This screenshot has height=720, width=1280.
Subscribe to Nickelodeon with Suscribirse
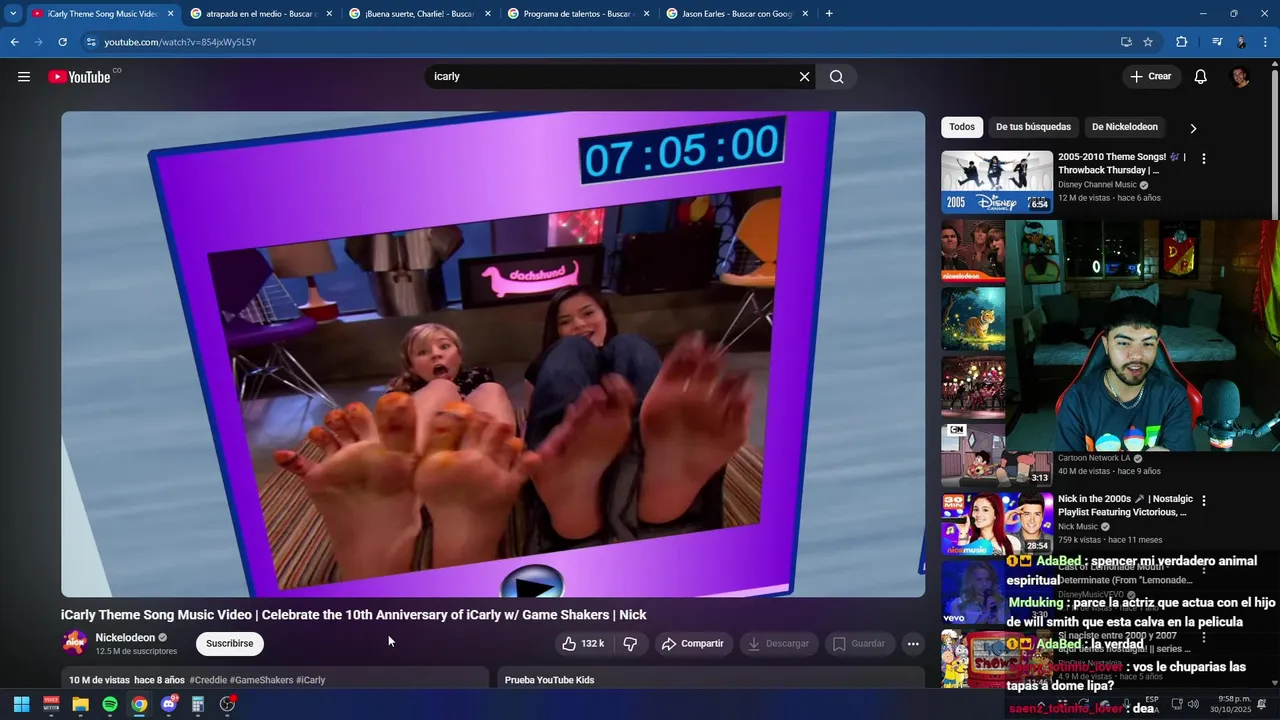tap(230, 644)
